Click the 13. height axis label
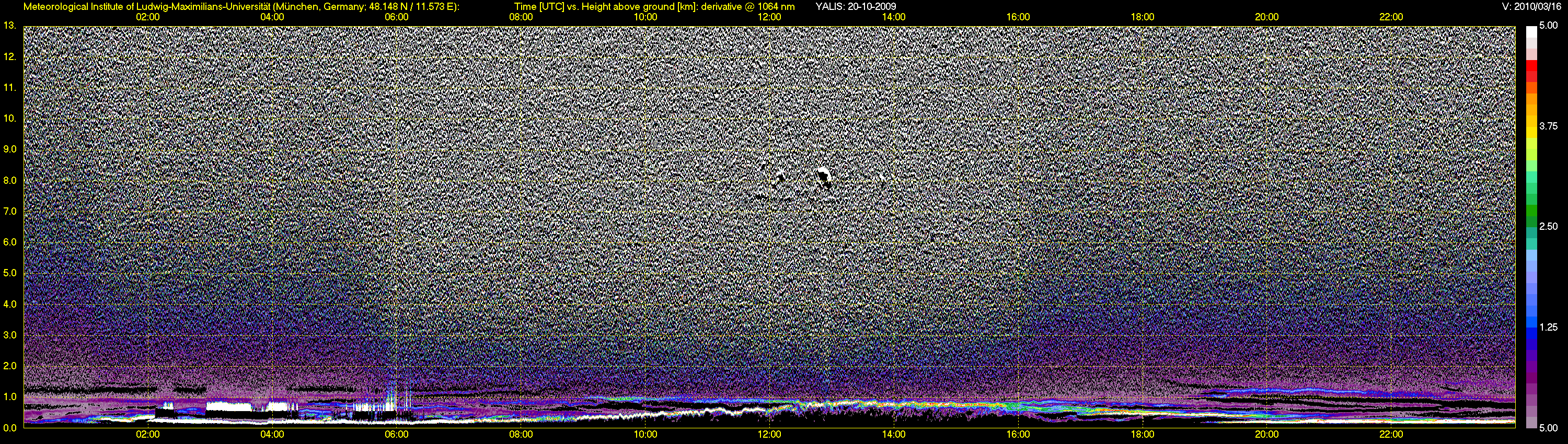This screenshot has height=444, width=1568. [x=9, y=26]
